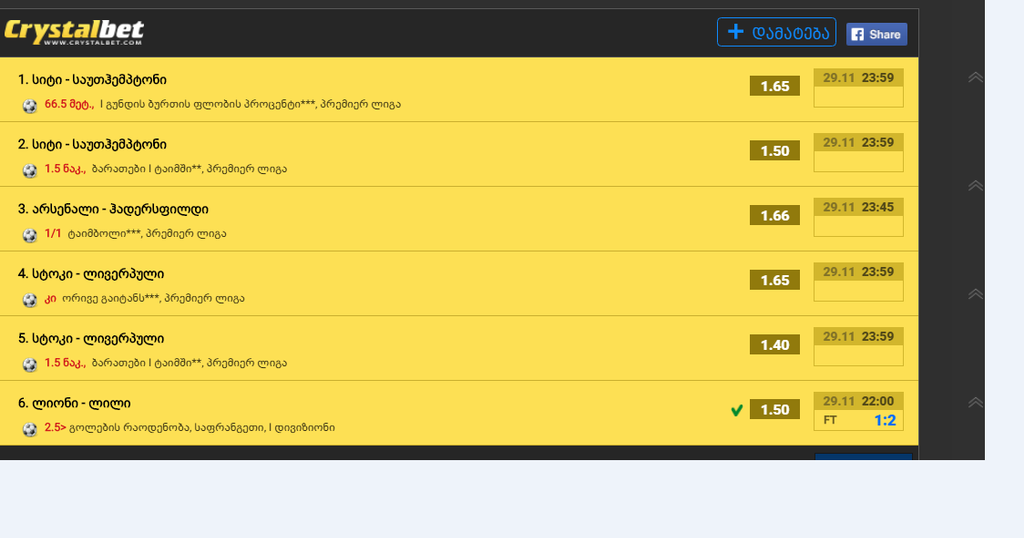Click date 29.11 23:59 in row 1
This screenshot has width=1024, height=538.
click(858, 78)
